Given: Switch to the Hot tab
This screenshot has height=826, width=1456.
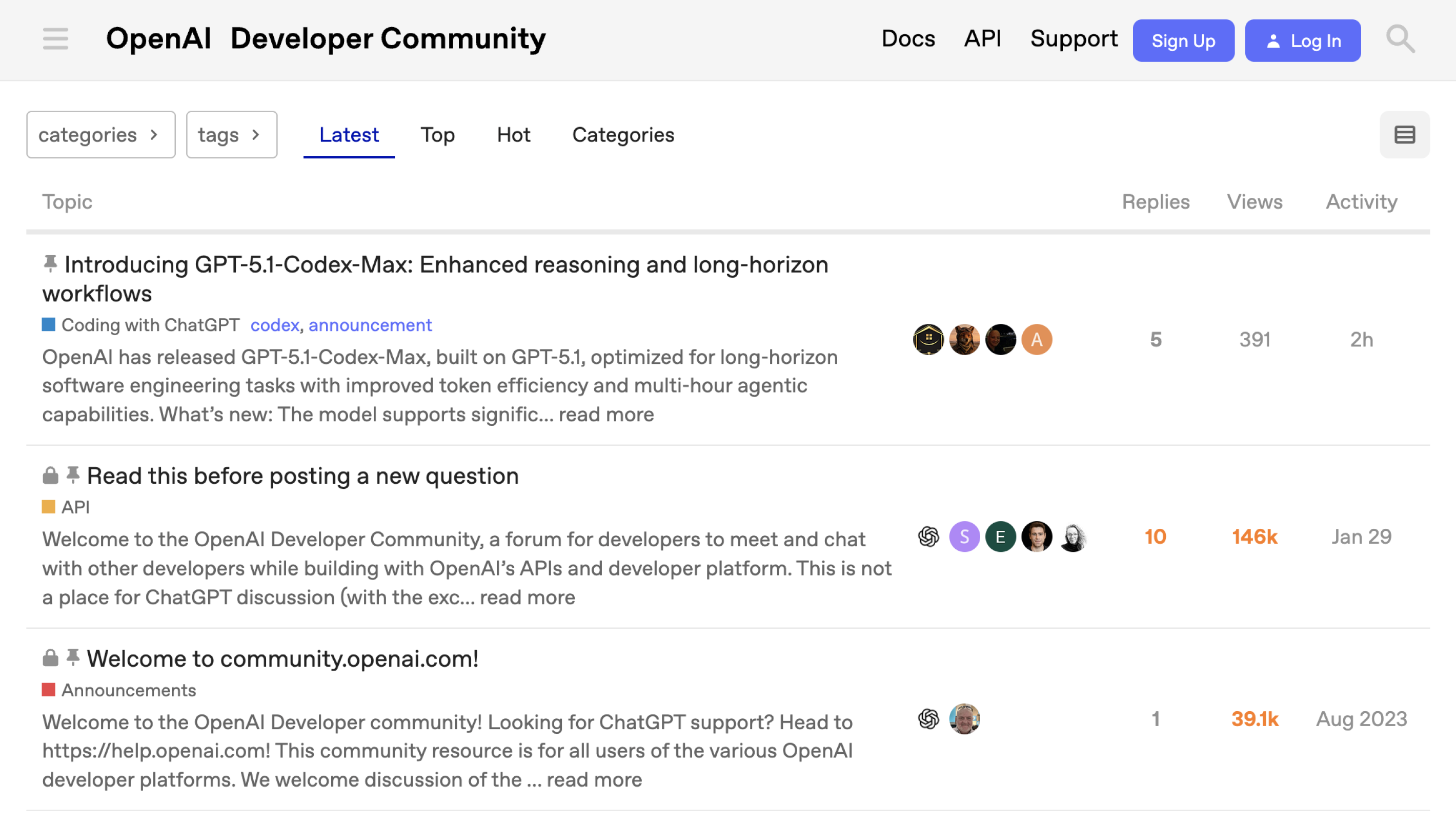Looking at the screenshot, I should (513, 134).
